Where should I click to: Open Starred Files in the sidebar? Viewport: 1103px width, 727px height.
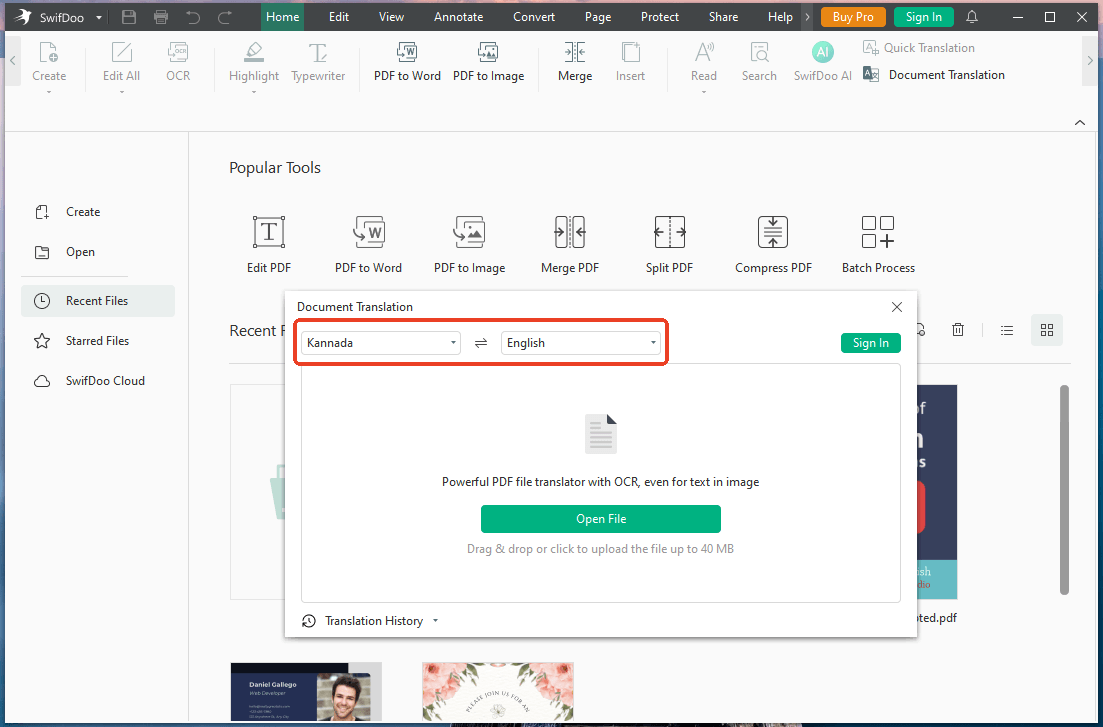(97, 341)
